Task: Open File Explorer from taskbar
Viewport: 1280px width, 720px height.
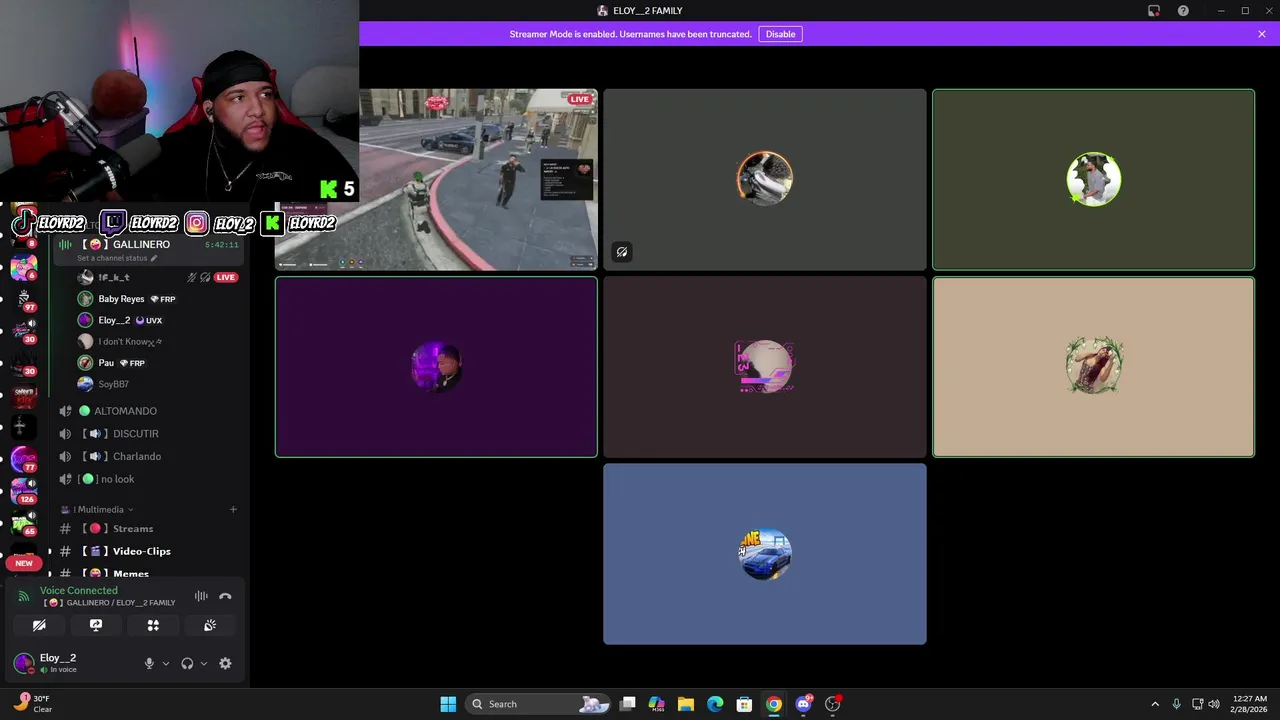Action: (x=685, y=704)
